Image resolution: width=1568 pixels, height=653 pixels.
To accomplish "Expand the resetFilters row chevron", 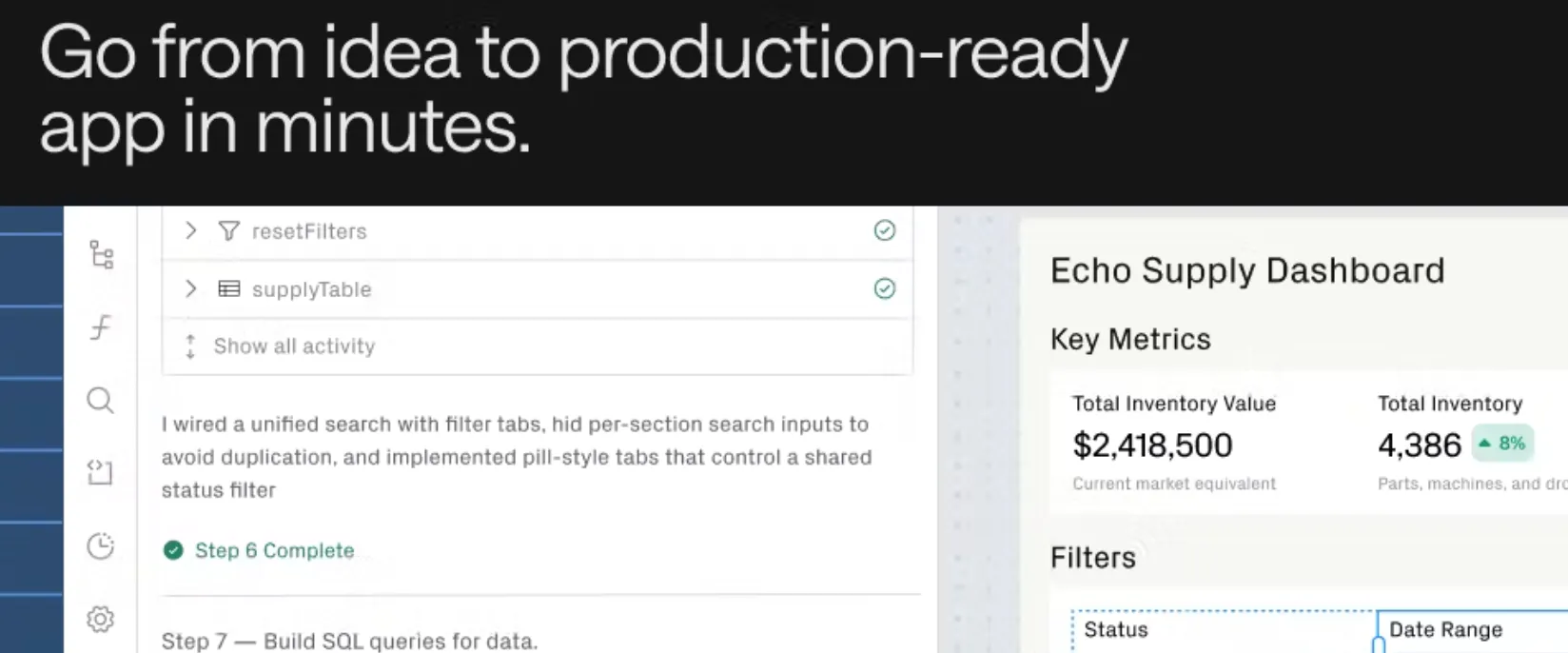I will coord(190,230).
